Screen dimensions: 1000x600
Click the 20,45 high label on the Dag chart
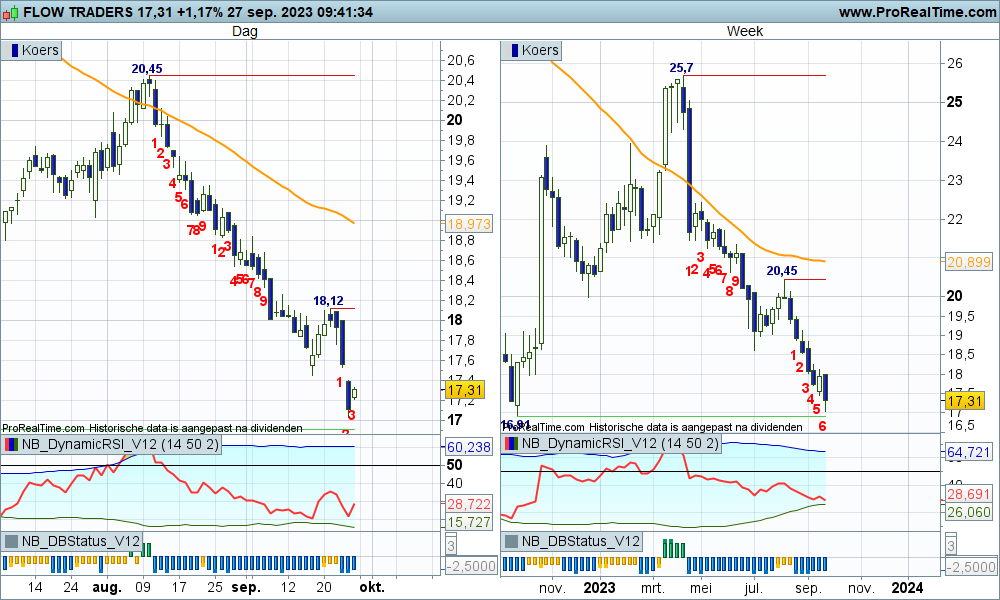pos(147,69)
